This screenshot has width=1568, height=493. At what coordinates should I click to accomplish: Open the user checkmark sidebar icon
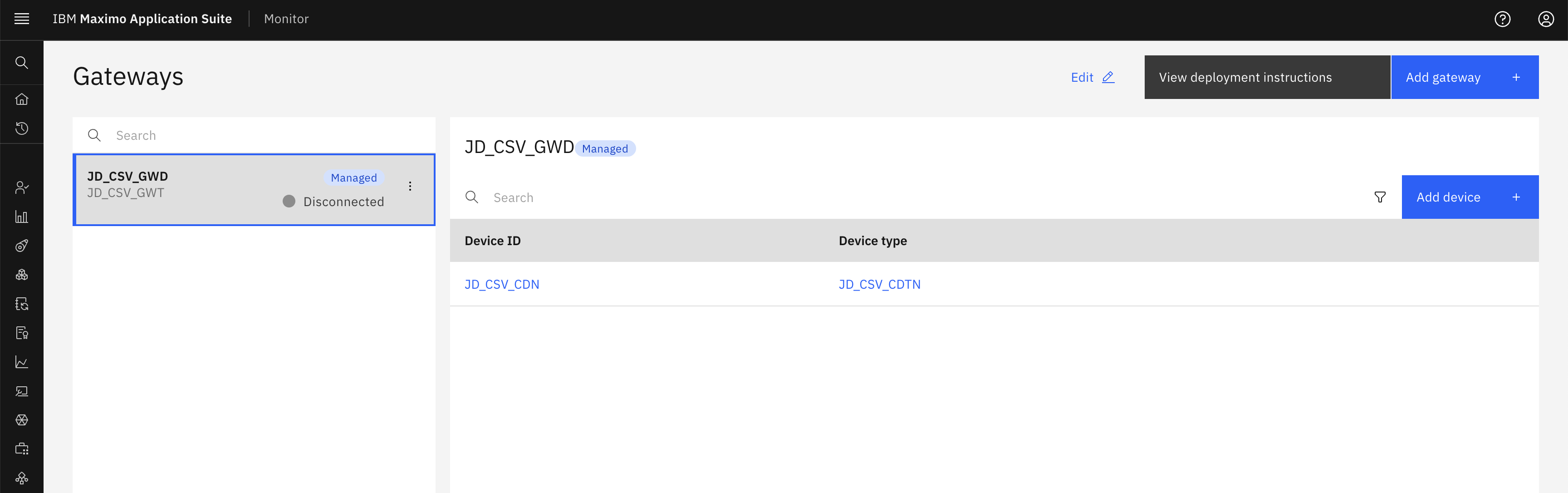pos(22,187)
